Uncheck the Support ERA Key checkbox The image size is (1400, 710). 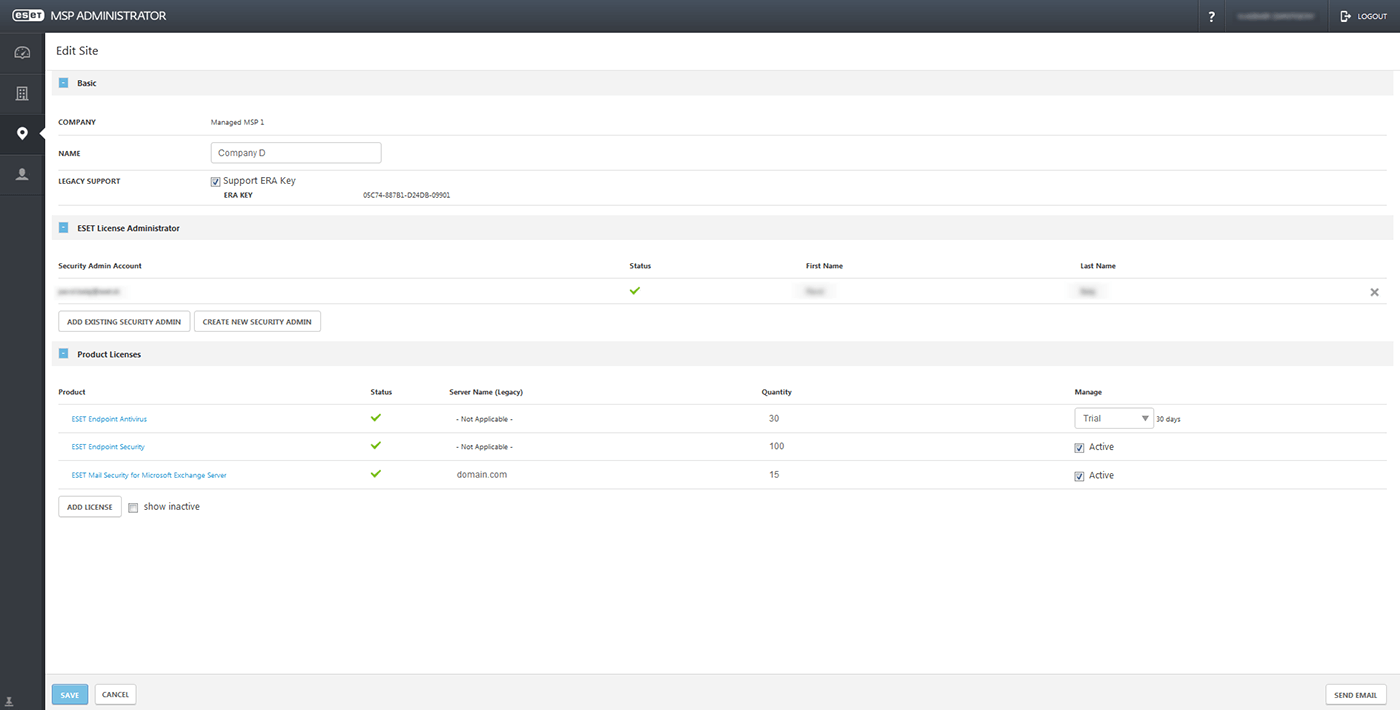tap(215, 182)
